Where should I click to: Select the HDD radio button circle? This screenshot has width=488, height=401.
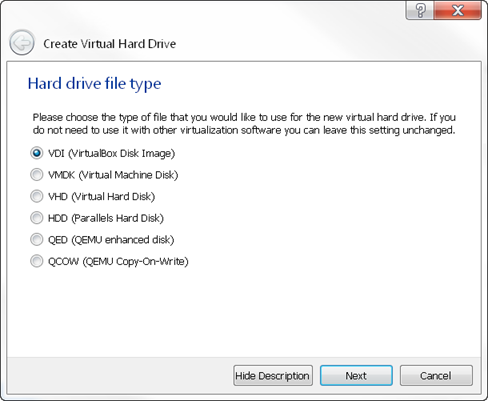[37, 218]
